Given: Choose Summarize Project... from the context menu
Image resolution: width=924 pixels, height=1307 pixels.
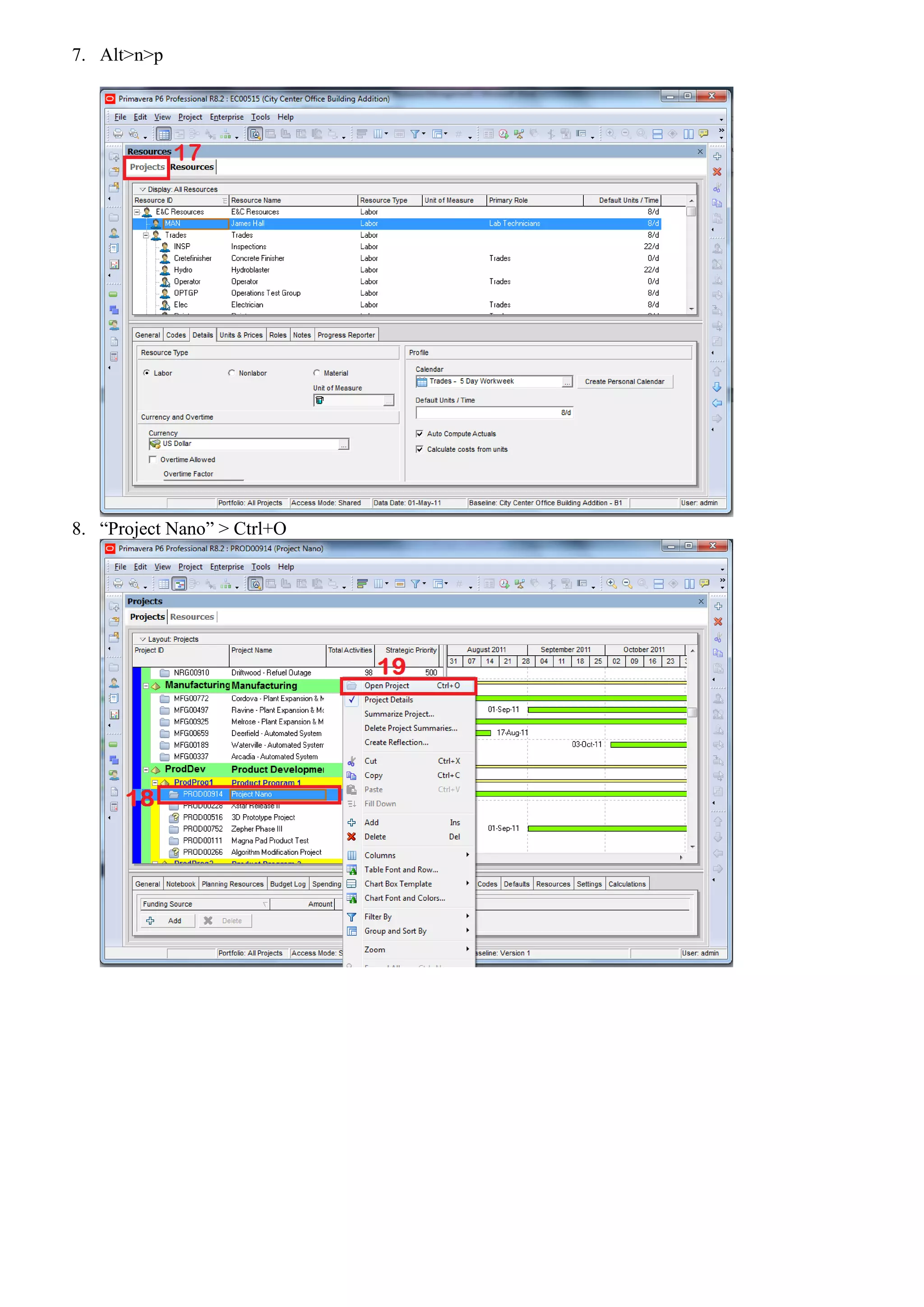Looking at the screenshot, I should click(409, 714).
